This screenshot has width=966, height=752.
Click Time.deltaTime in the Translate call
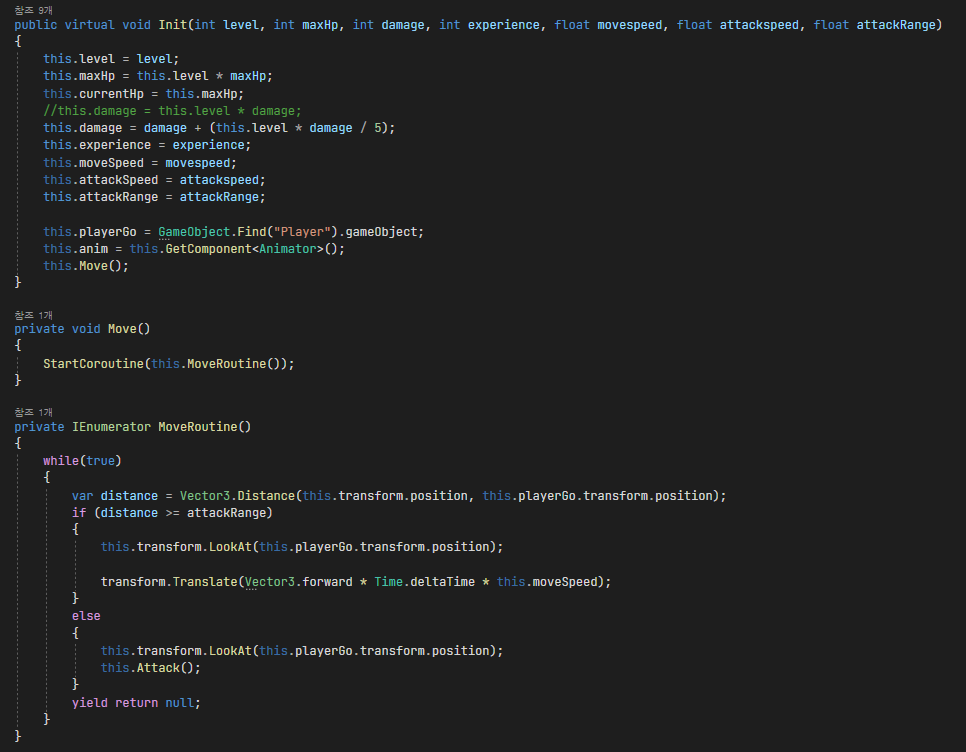coord(424,582)
